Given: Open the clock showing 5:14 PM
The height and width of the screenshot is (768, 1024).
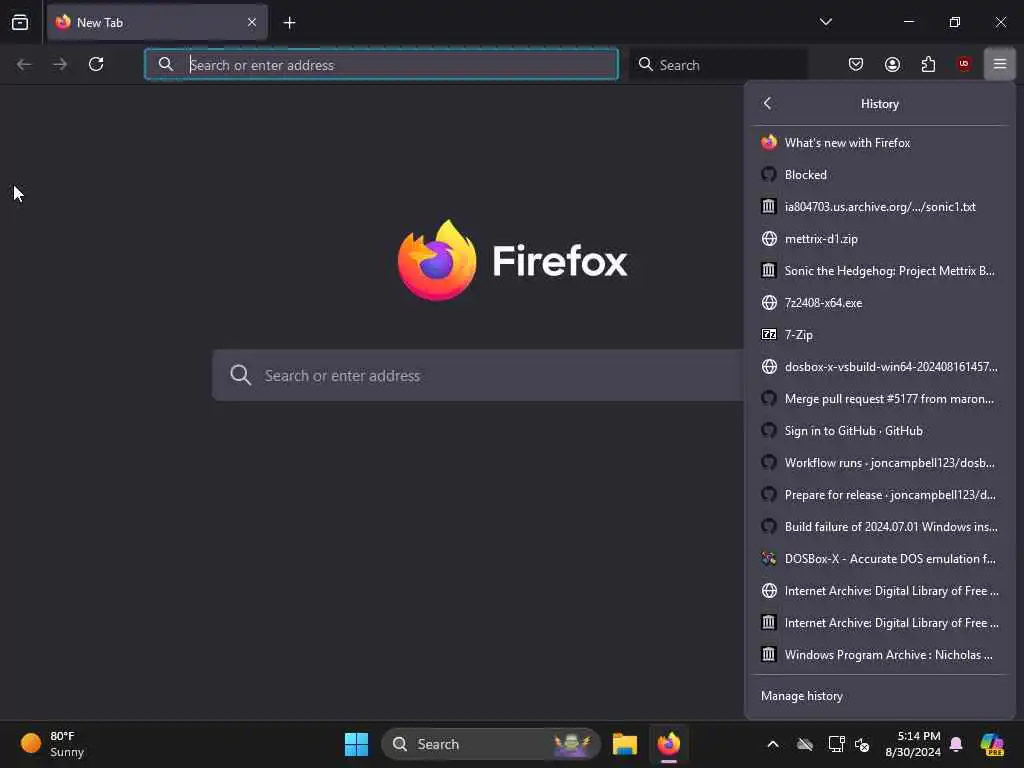Looking at the screenshot, I should [x=913, y=744].
